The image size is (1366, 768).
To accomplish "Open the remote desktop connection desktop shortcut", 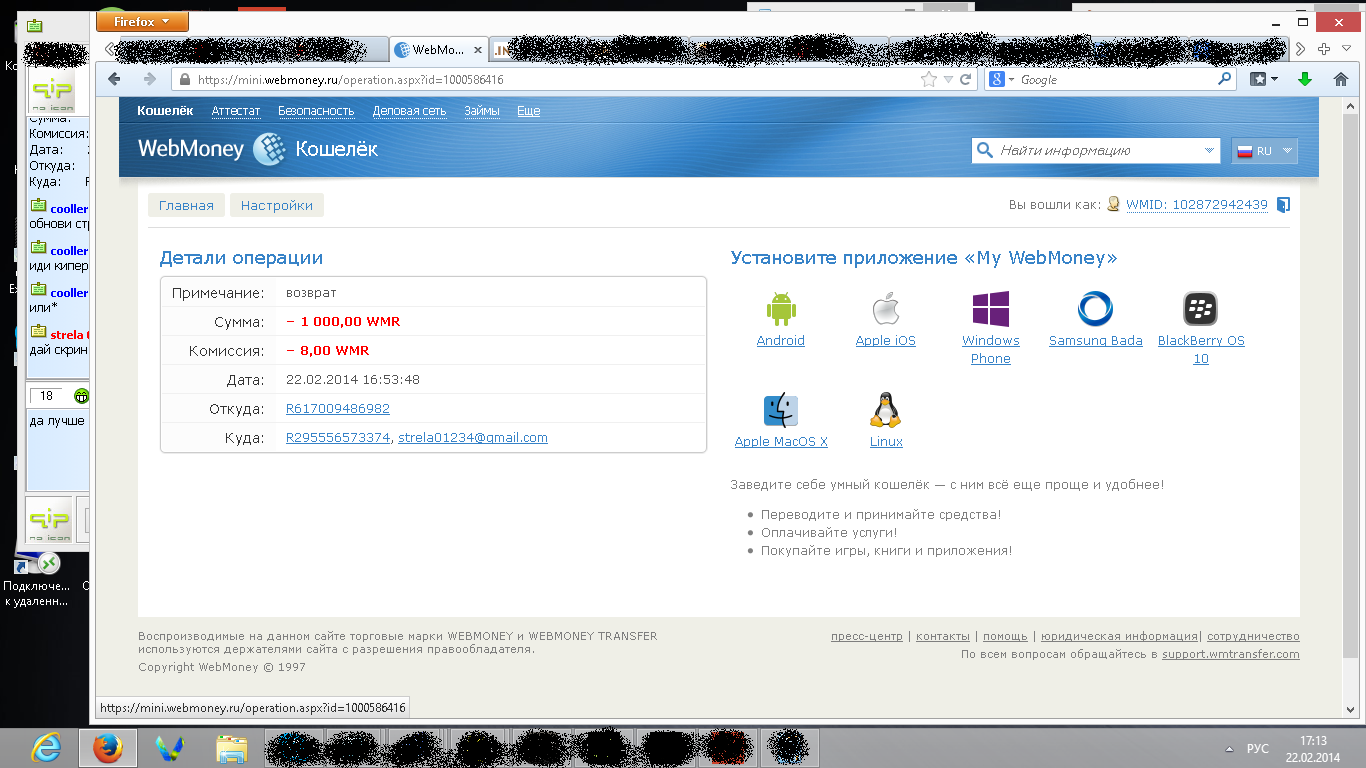I will (x=37, y=577).
